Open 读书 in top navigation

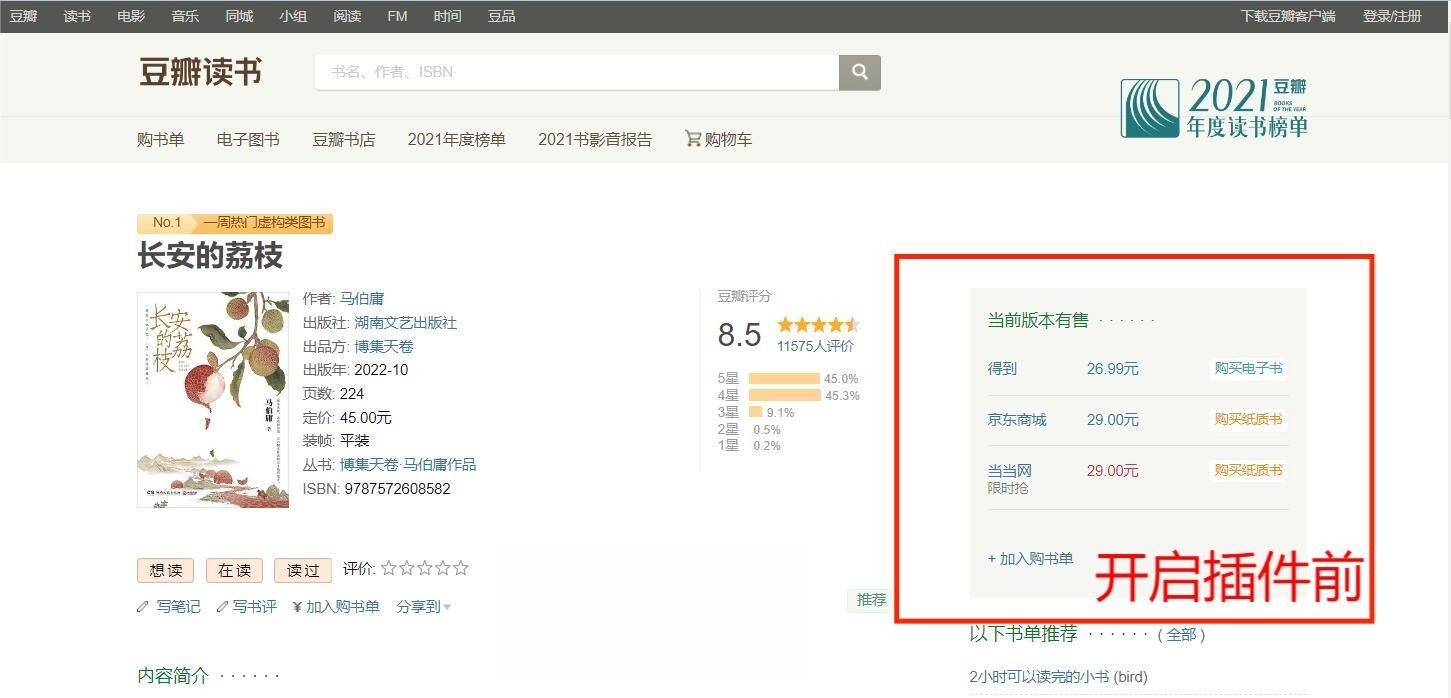(x=77, y=16)
